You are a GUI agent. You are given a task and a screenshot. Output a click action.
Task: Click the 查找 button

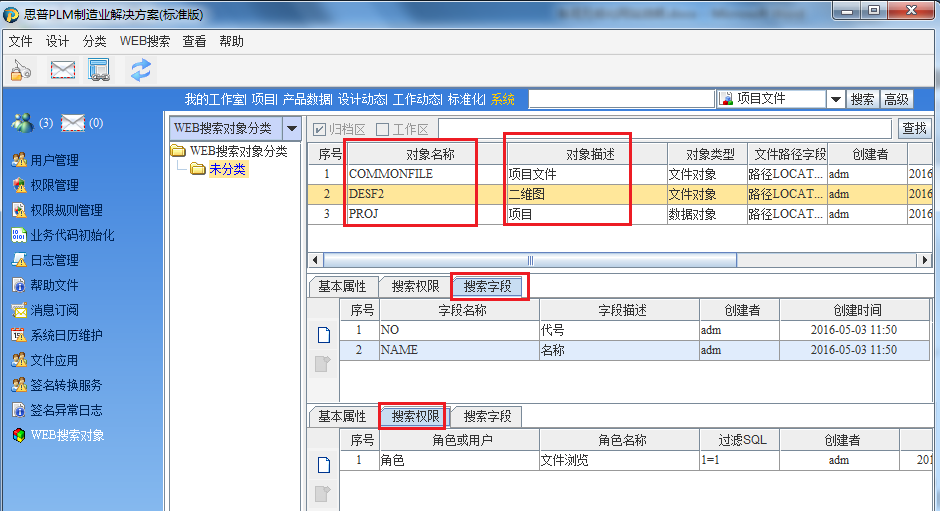(x=914, y=128)
